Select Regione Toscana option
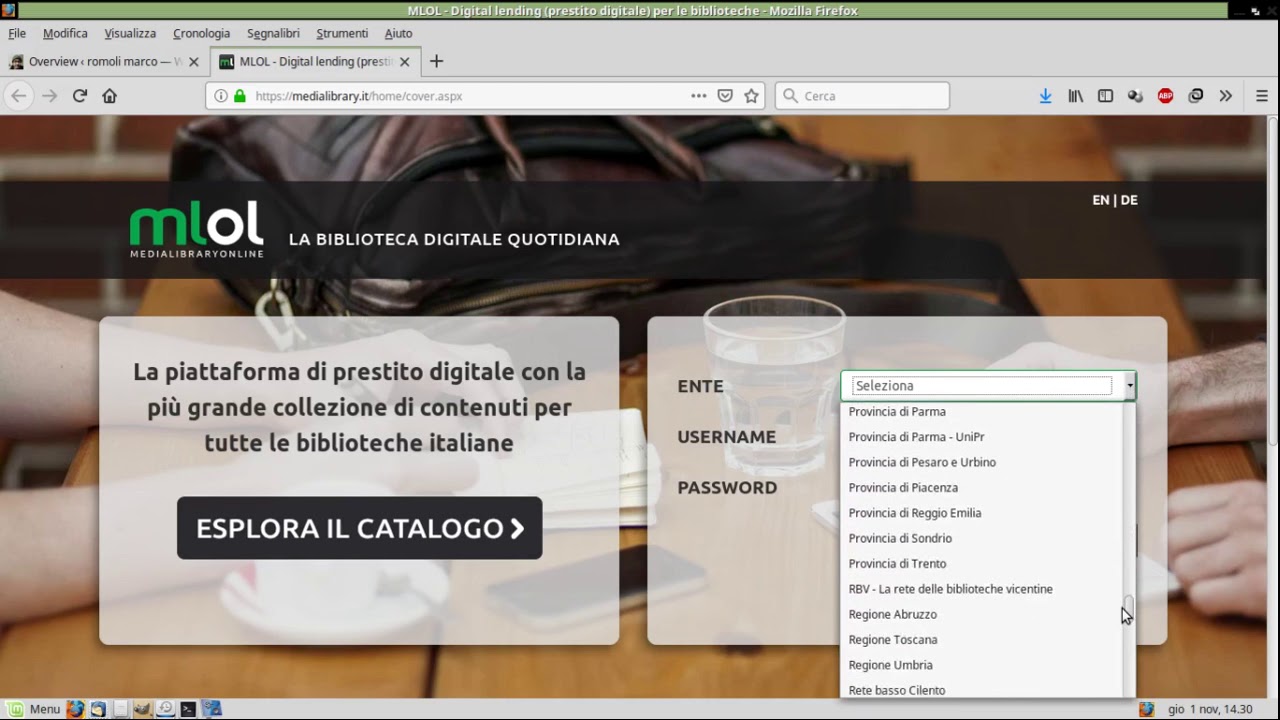Viewport: 1280px width, 720px height. click(x=982, y=639)
